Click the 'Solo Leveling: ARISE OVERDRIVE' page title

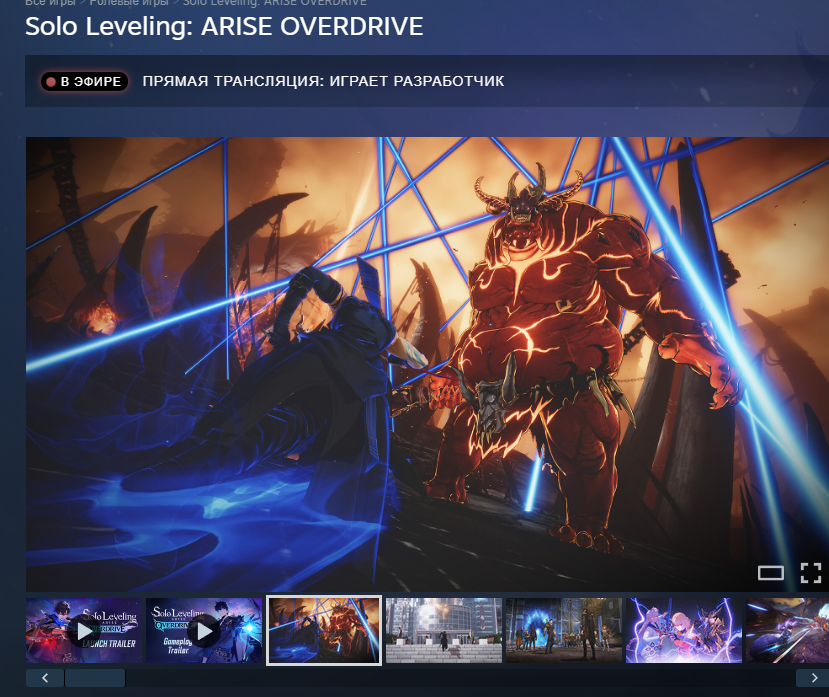click(224, 26)
